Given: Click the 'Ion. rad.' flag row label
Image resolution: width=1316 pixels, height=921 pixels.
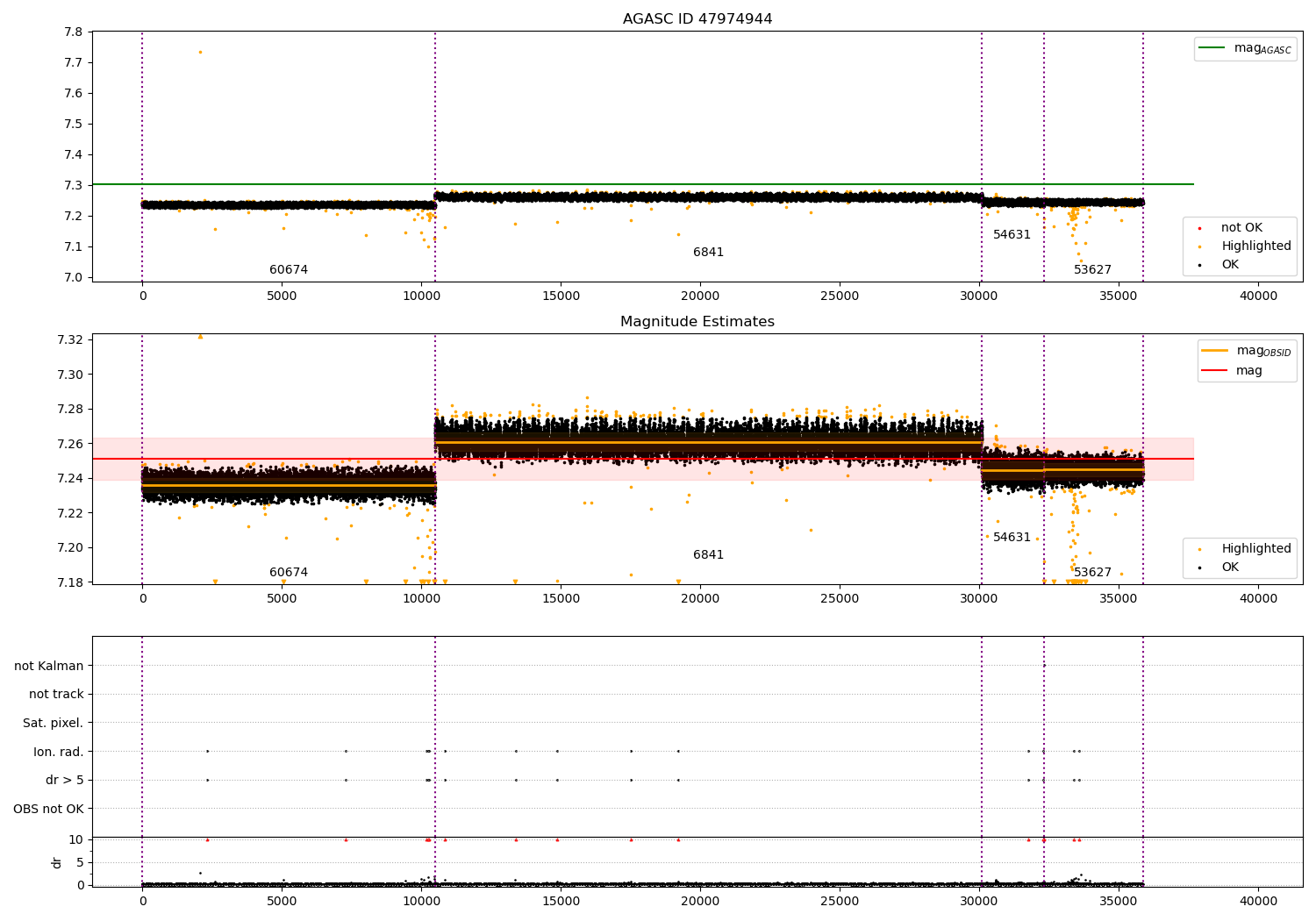Looking at the screenshot, I should 59,752.
